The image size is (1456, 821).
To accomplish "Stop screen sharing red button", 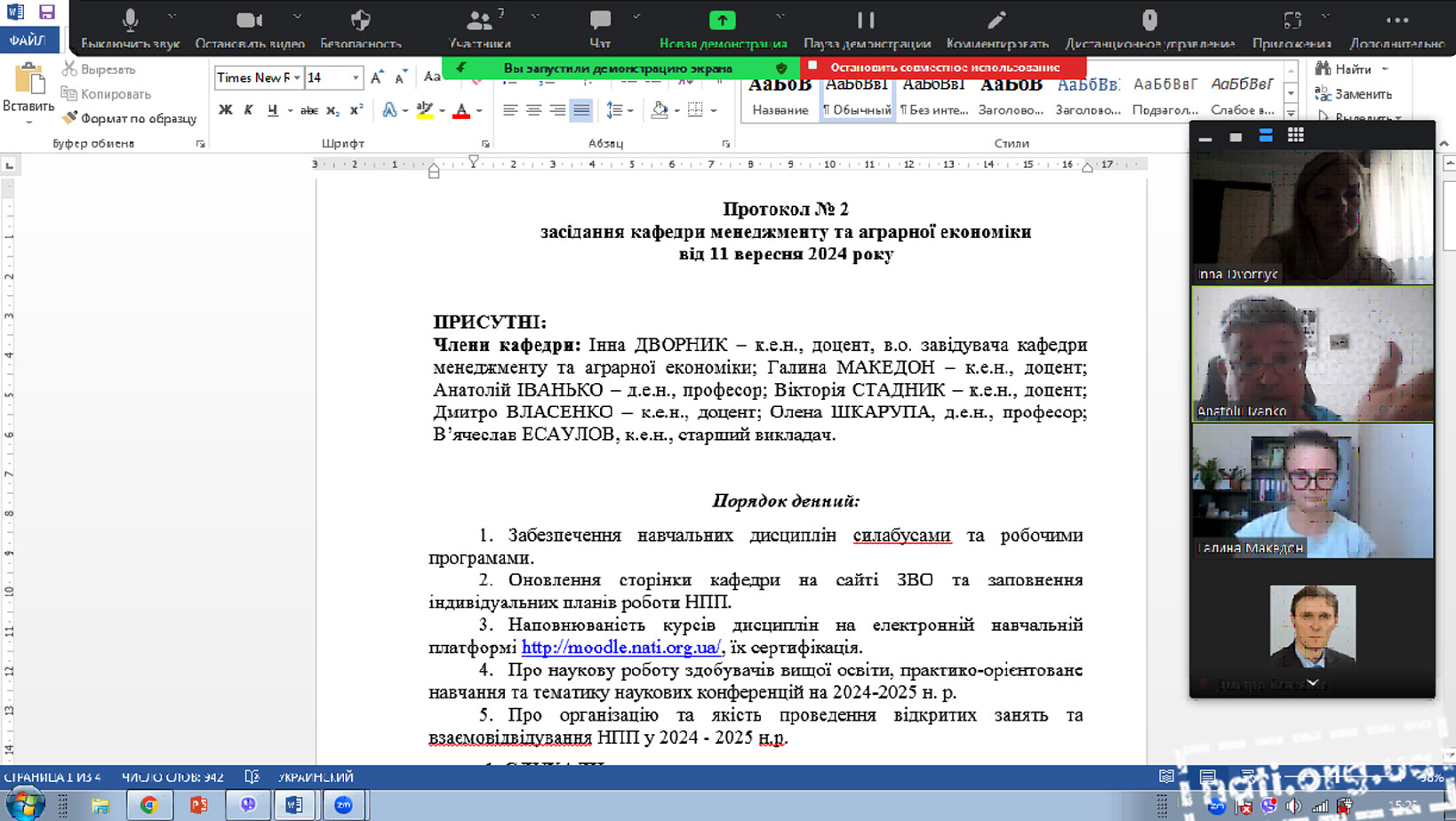I will point(943,68).
